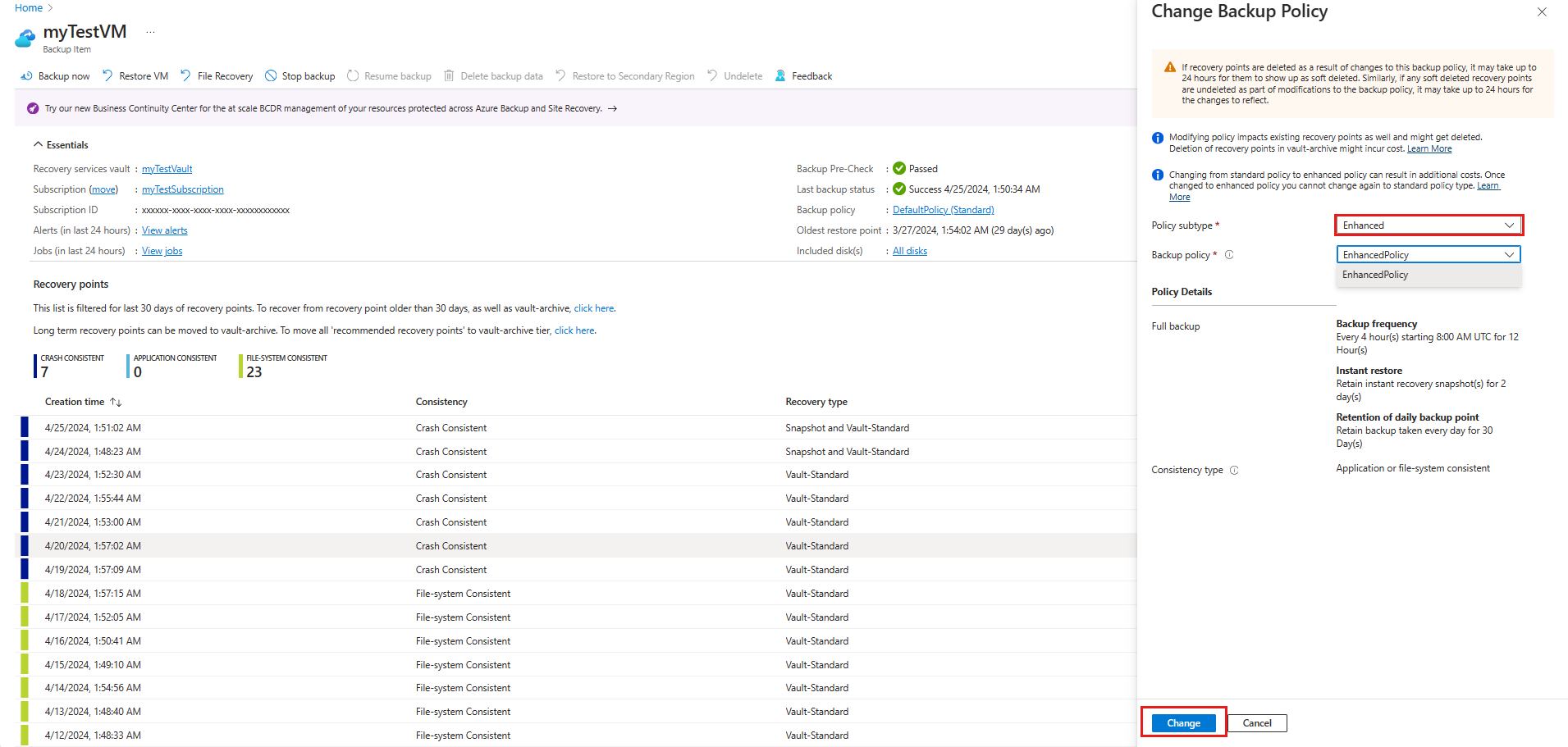The height and width of the screenshot is (747, 1568).
Task: Click the Backup now toolbar icon
Action: coord(26,76)
